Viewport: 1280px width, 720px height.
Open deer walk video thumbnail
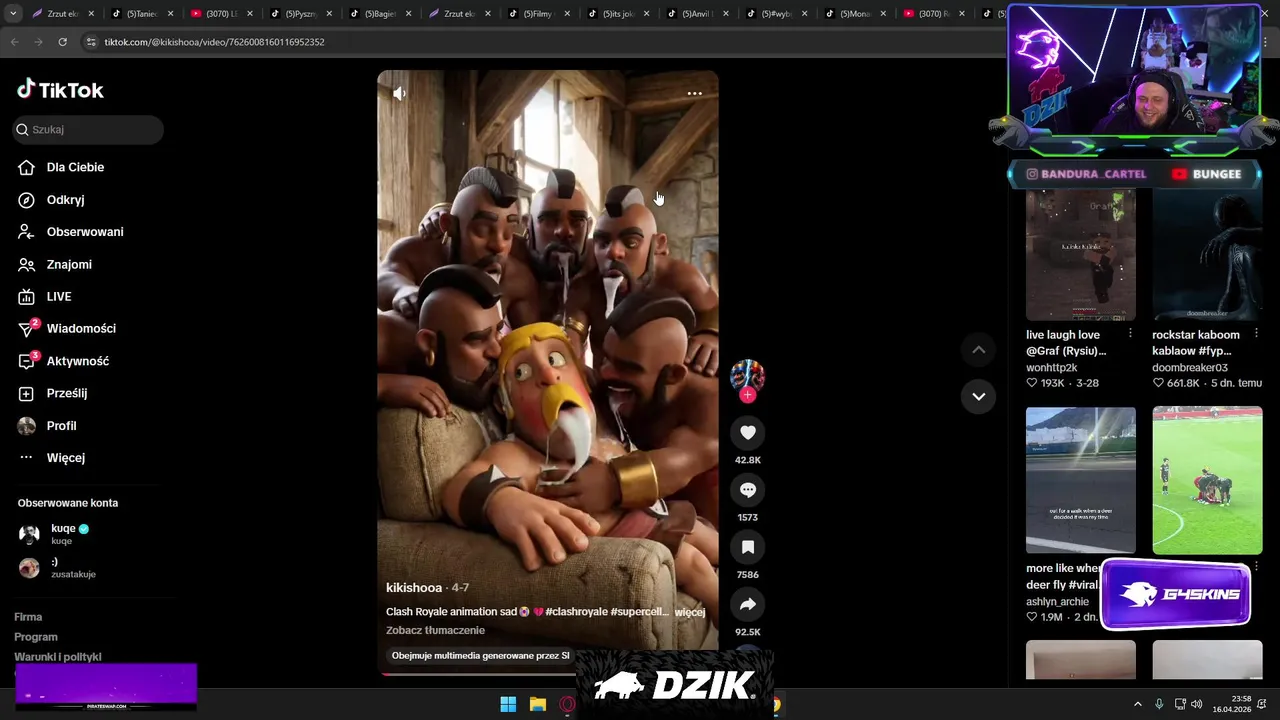click(x=1081, y=480)
